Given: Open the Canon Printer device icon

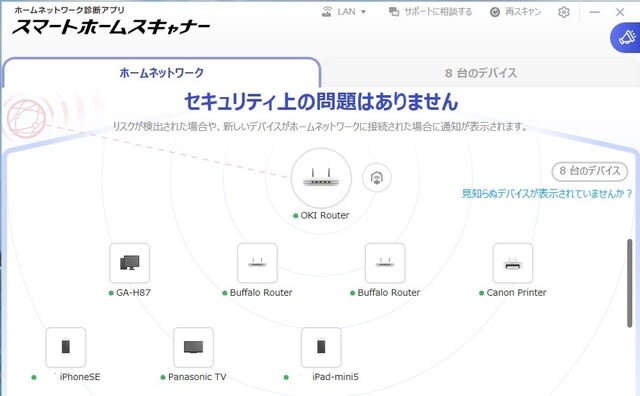Looking at the screenshot, I should click(x=513, y=263).
